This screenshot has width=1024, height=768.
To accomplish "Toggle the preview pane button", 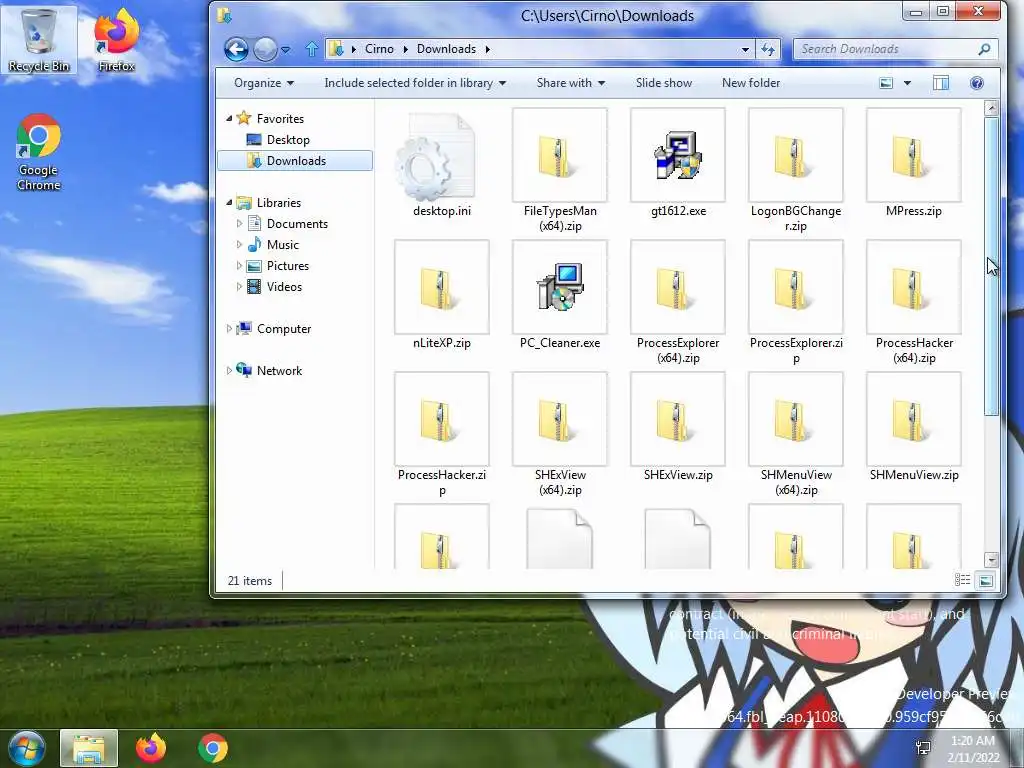I will [x=941, y=83].
